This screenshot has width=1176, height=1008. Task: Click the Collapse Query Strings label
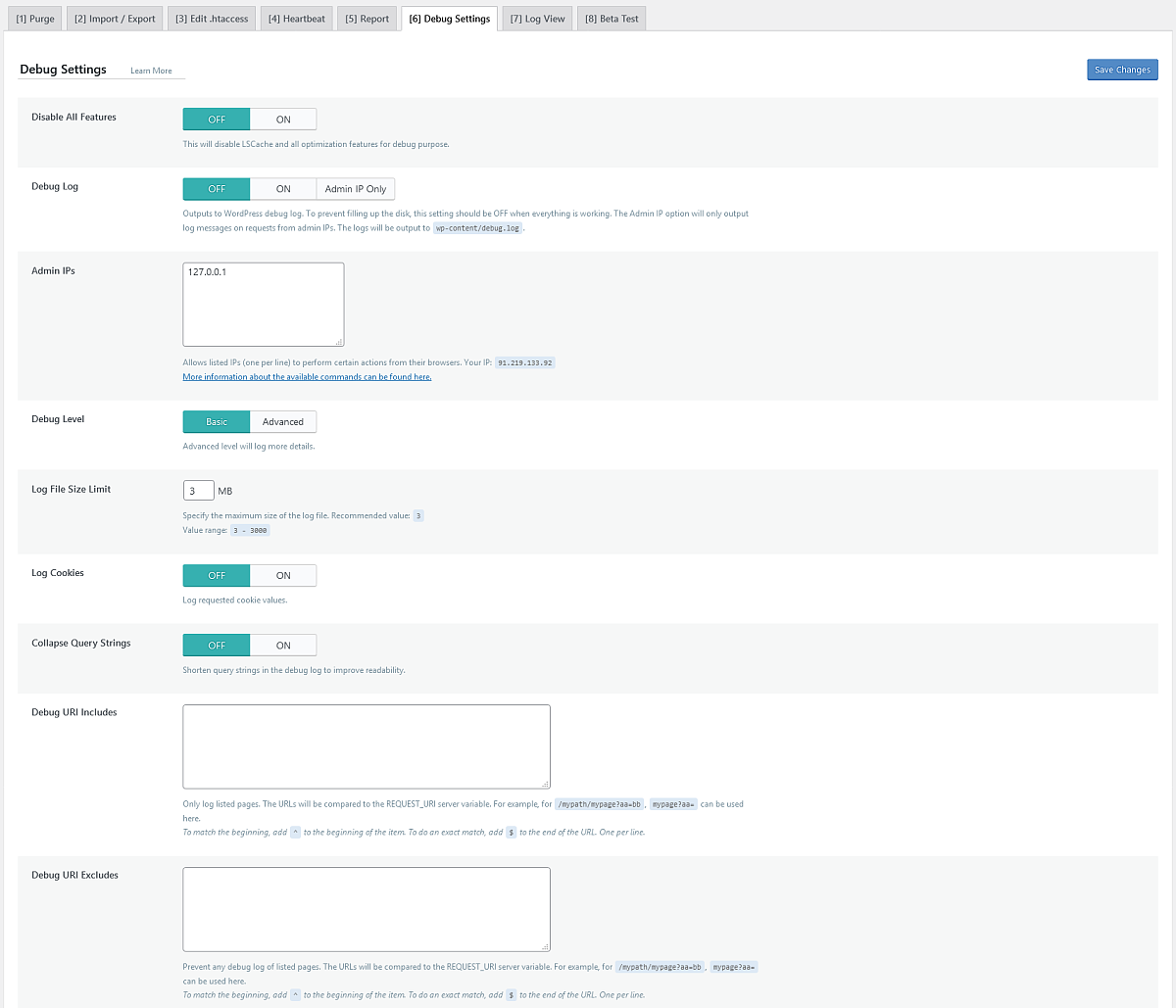point(81,643)
